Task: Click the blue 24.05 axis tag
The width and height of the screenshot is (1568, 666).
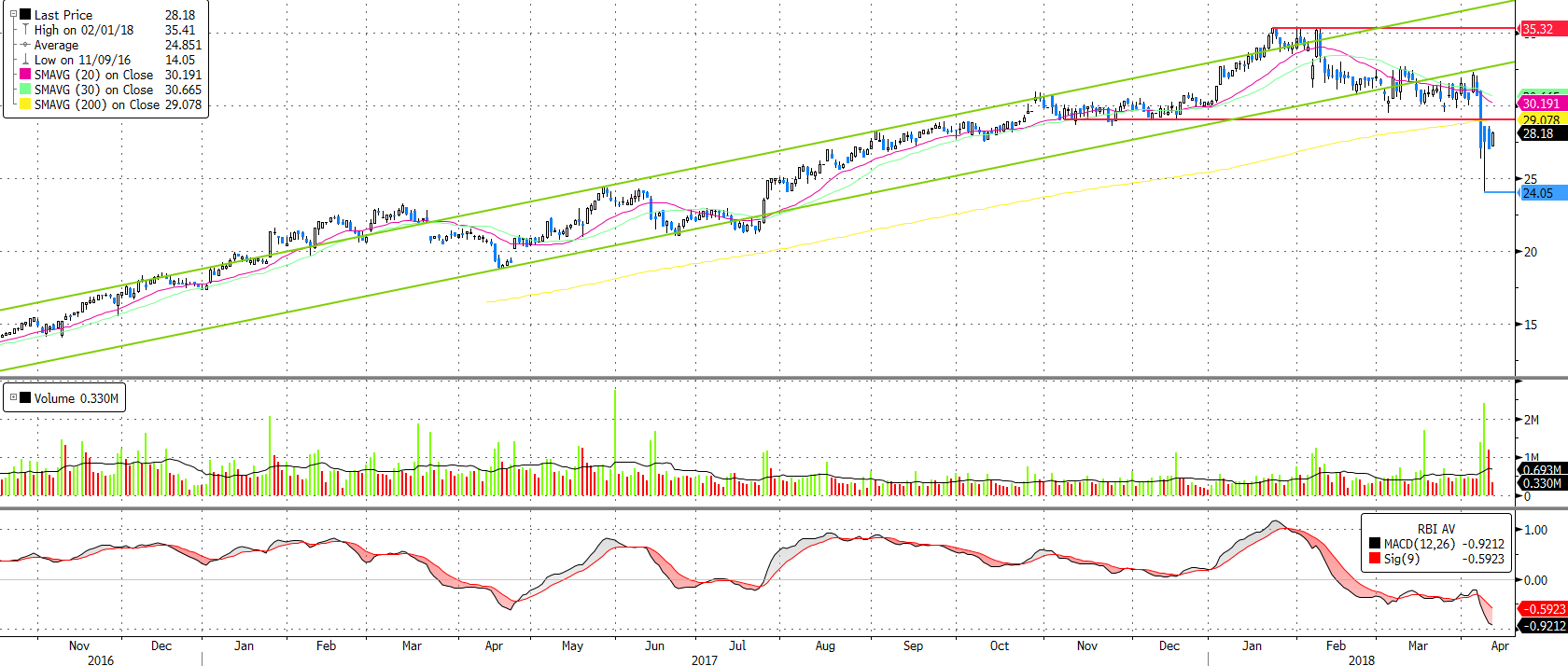Action: pos(1543,193)
